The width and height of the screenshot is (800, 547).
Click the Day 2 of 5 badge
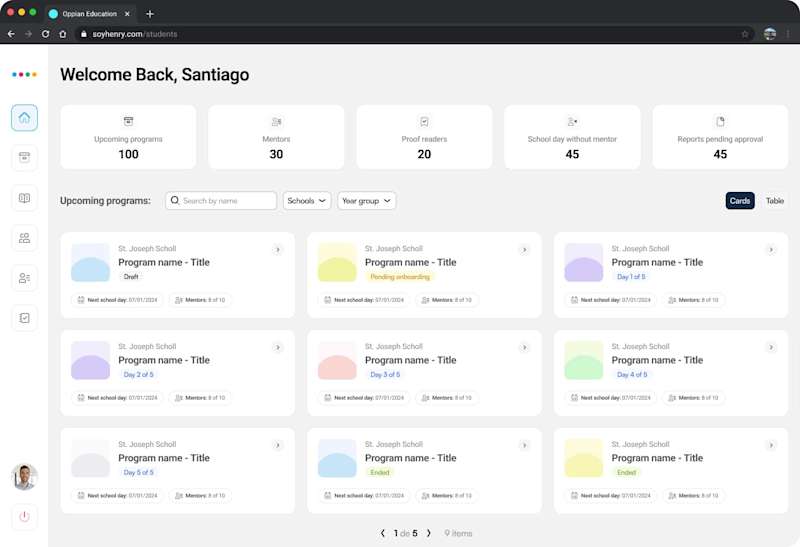tap(138, 375)
